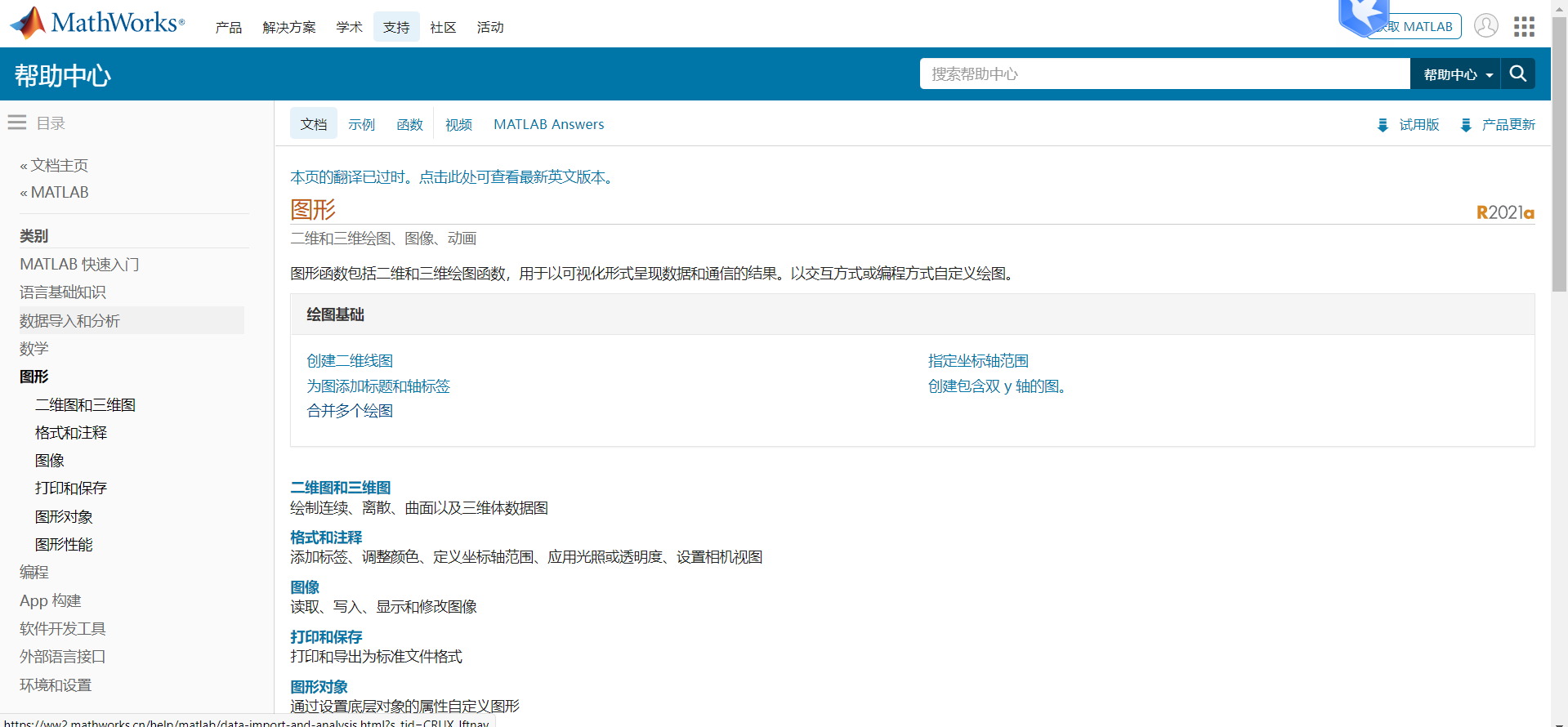Open 软件开发工具 category
Screen dimensions: 1568x727
(63, 628)
